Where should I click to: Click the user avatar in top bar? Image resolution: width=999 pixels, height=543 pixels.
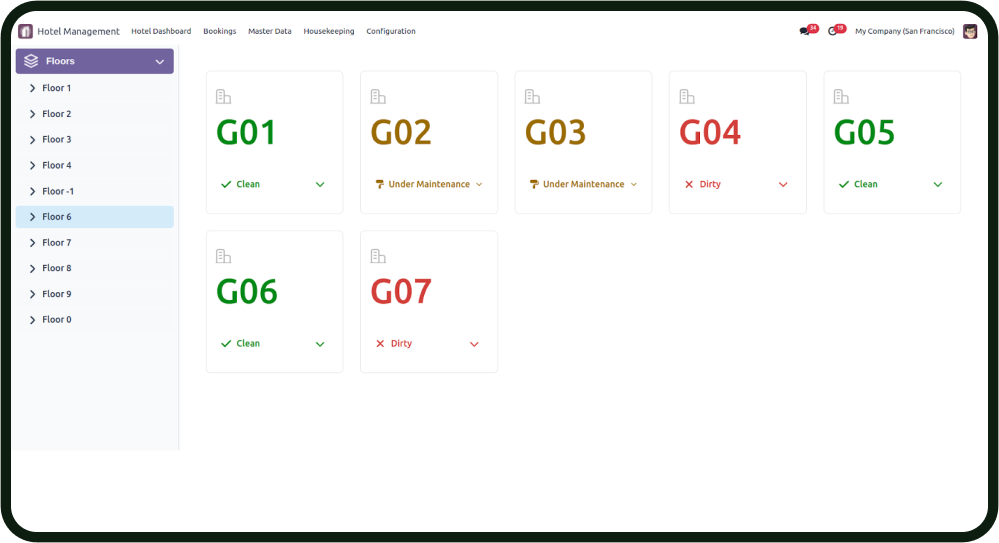click(x=970, y=31)
